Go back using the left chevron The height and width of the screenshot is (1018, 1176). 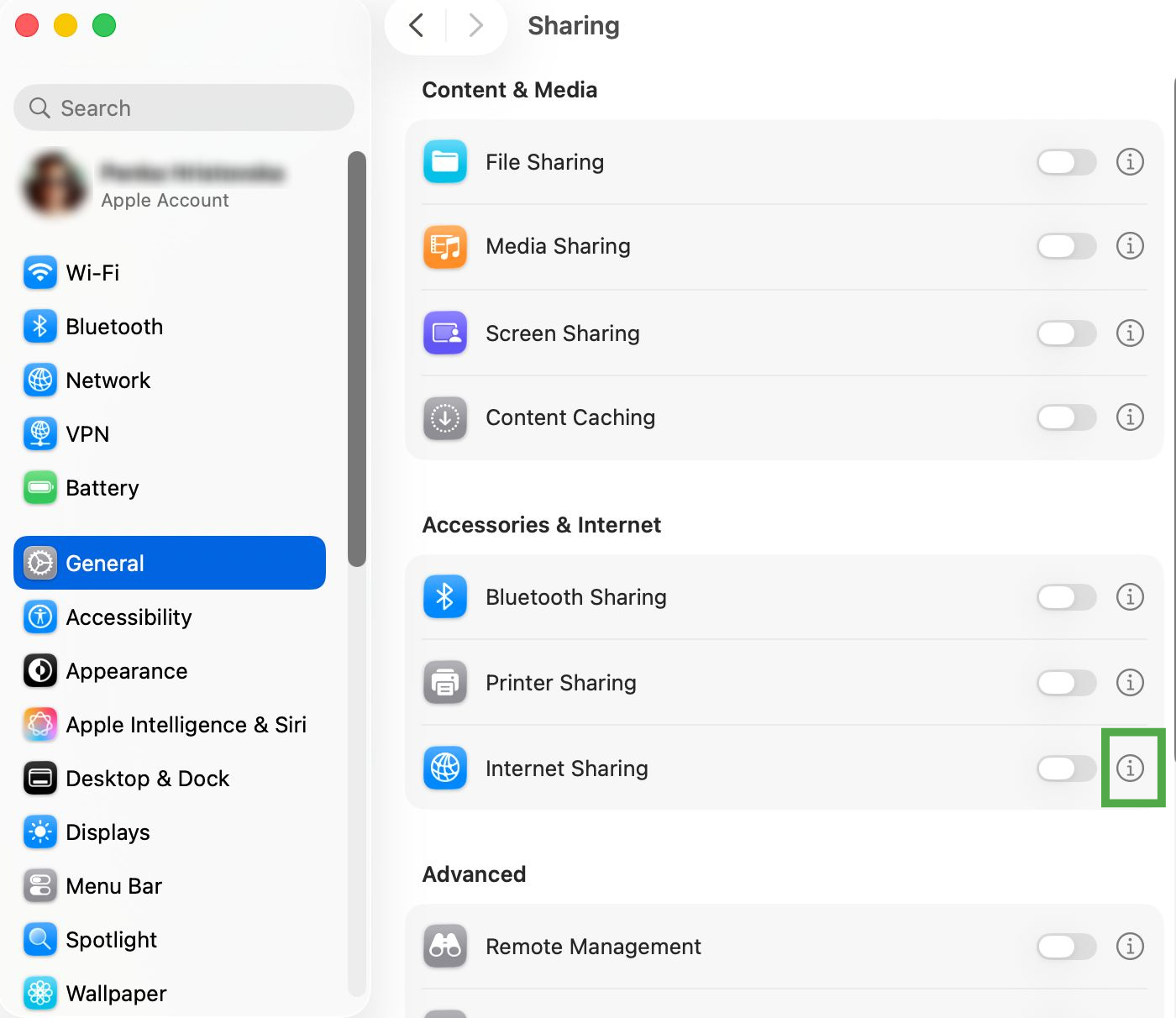click(x=416, y=25)
